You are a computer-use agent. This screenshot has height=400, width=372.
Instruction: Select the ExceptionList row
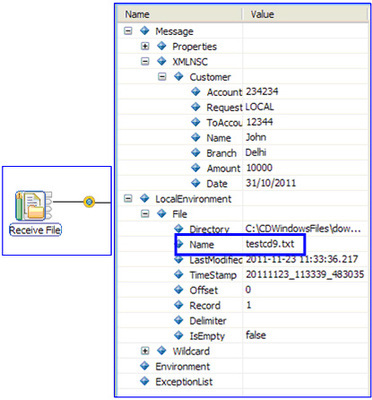pos(243,382)
